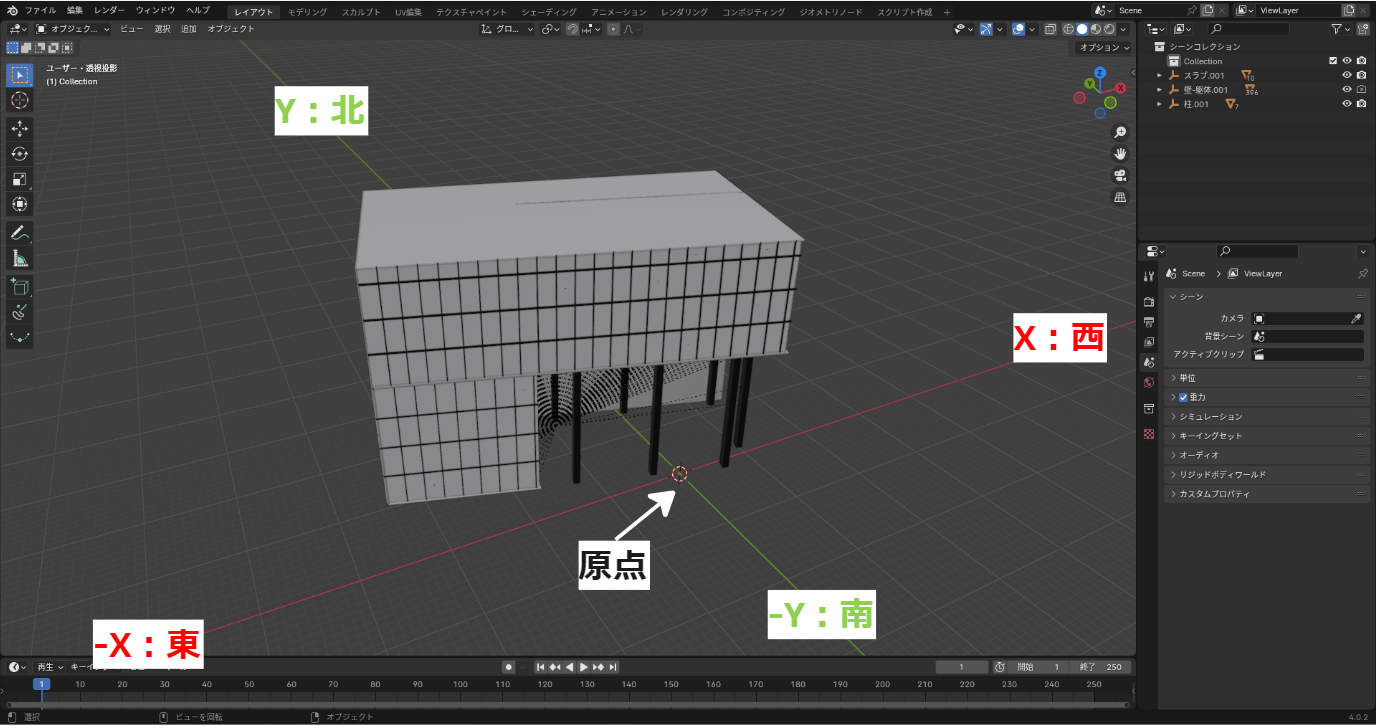The width and height of the screenshot is (1377, 726).
Task: Expand the 単位 panel
Action: click(1187, 378)
